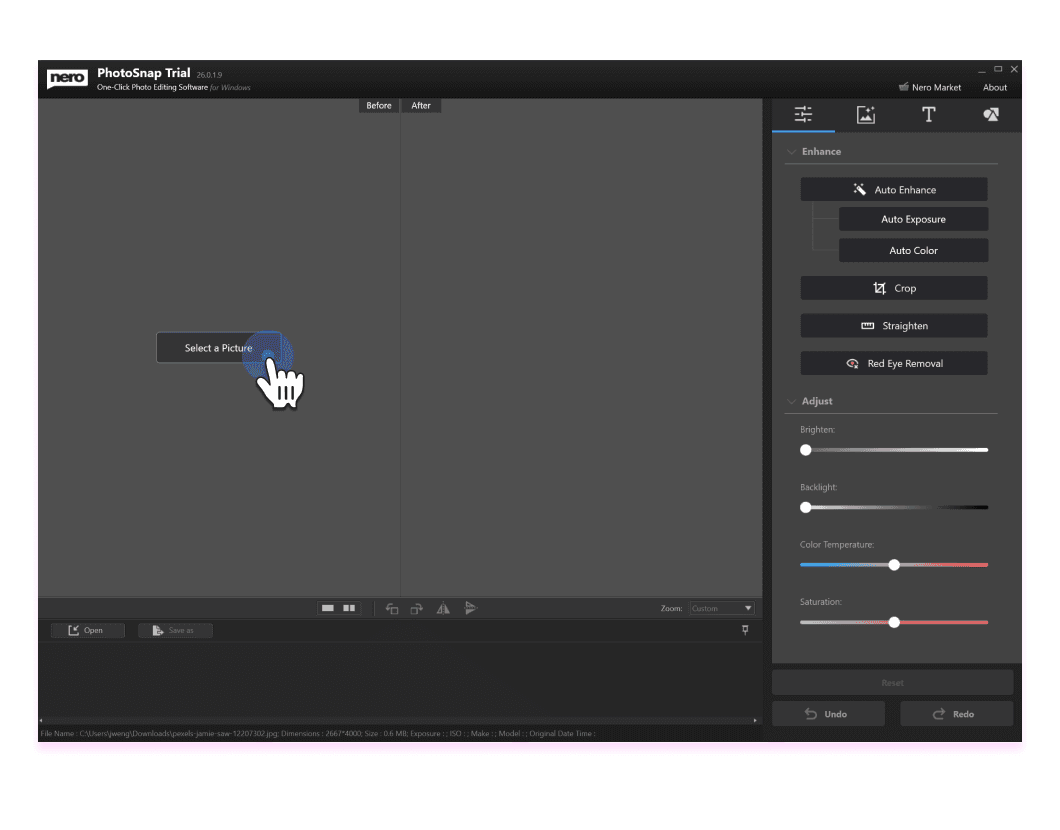The image size is (1060, 830).
Task: Rotate the image left
Action: [392, 608]
